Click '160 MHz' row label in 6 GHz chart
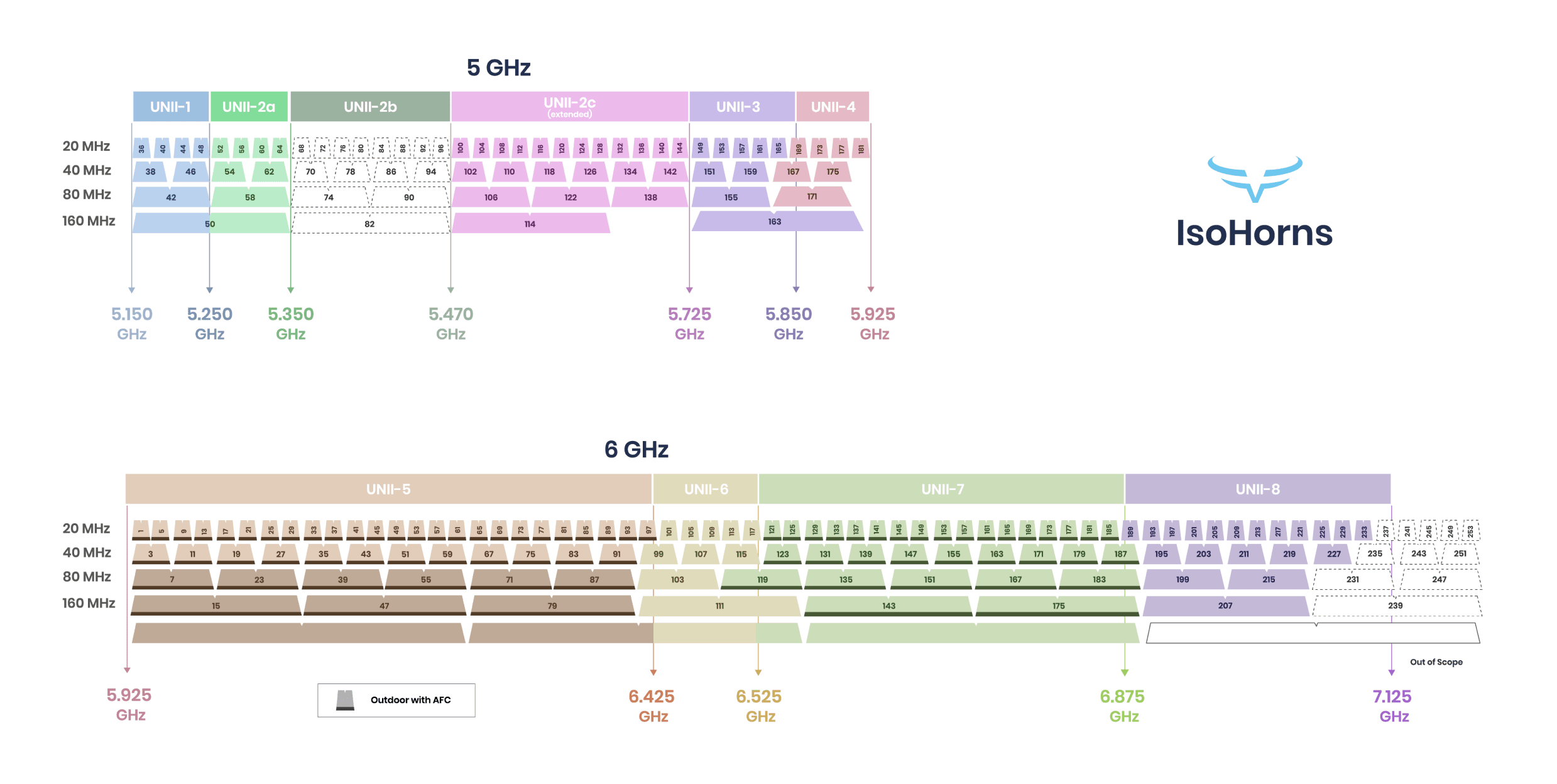Viewport: 1557px width, 784px height. click(x=89, y=603)
